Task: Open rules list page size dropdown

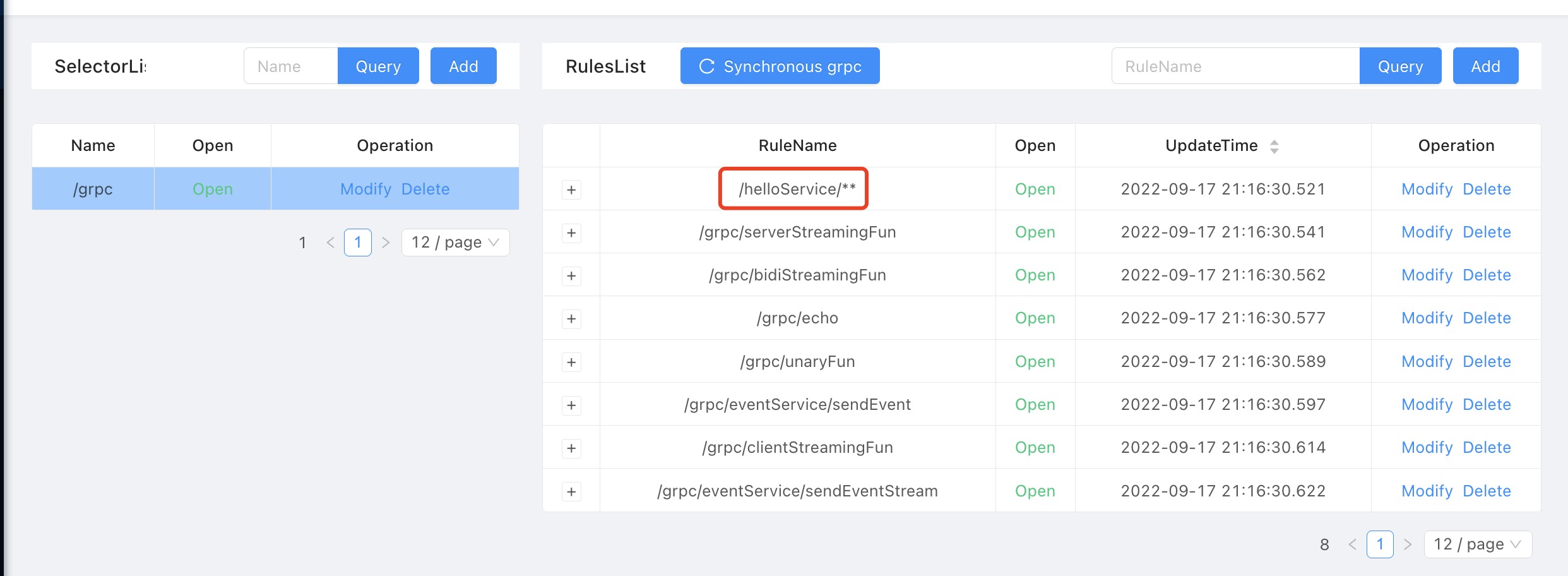Action: 1478,544
